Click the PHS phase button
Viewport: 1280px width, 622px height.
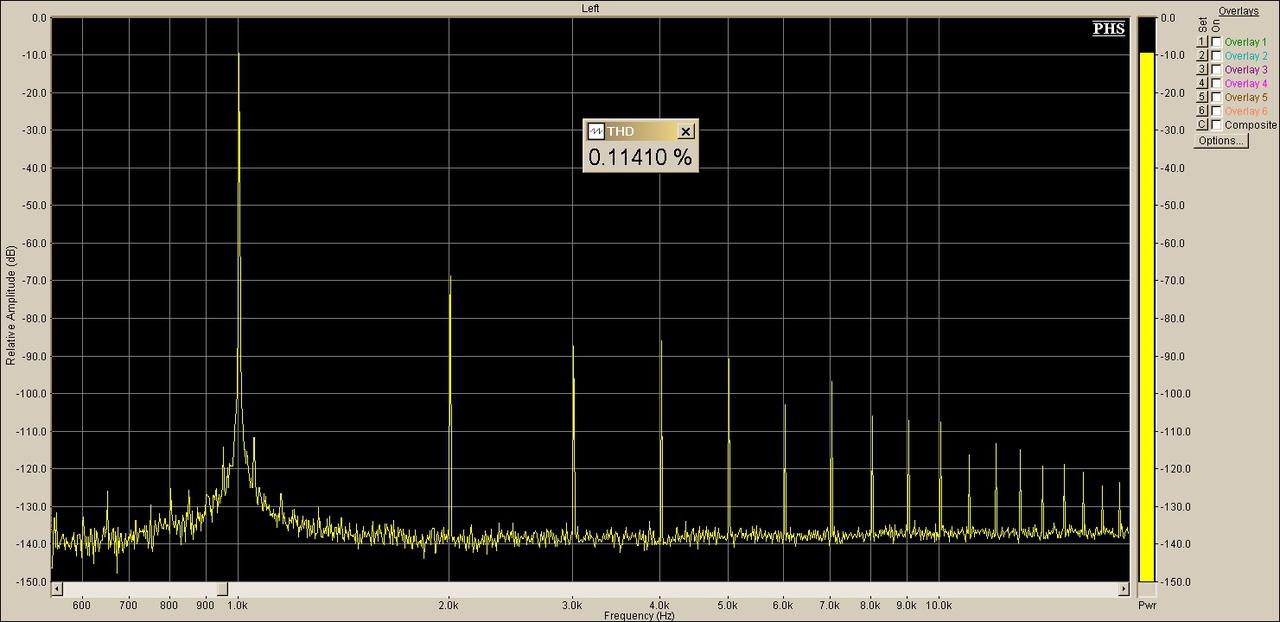tap(1109, 28)
